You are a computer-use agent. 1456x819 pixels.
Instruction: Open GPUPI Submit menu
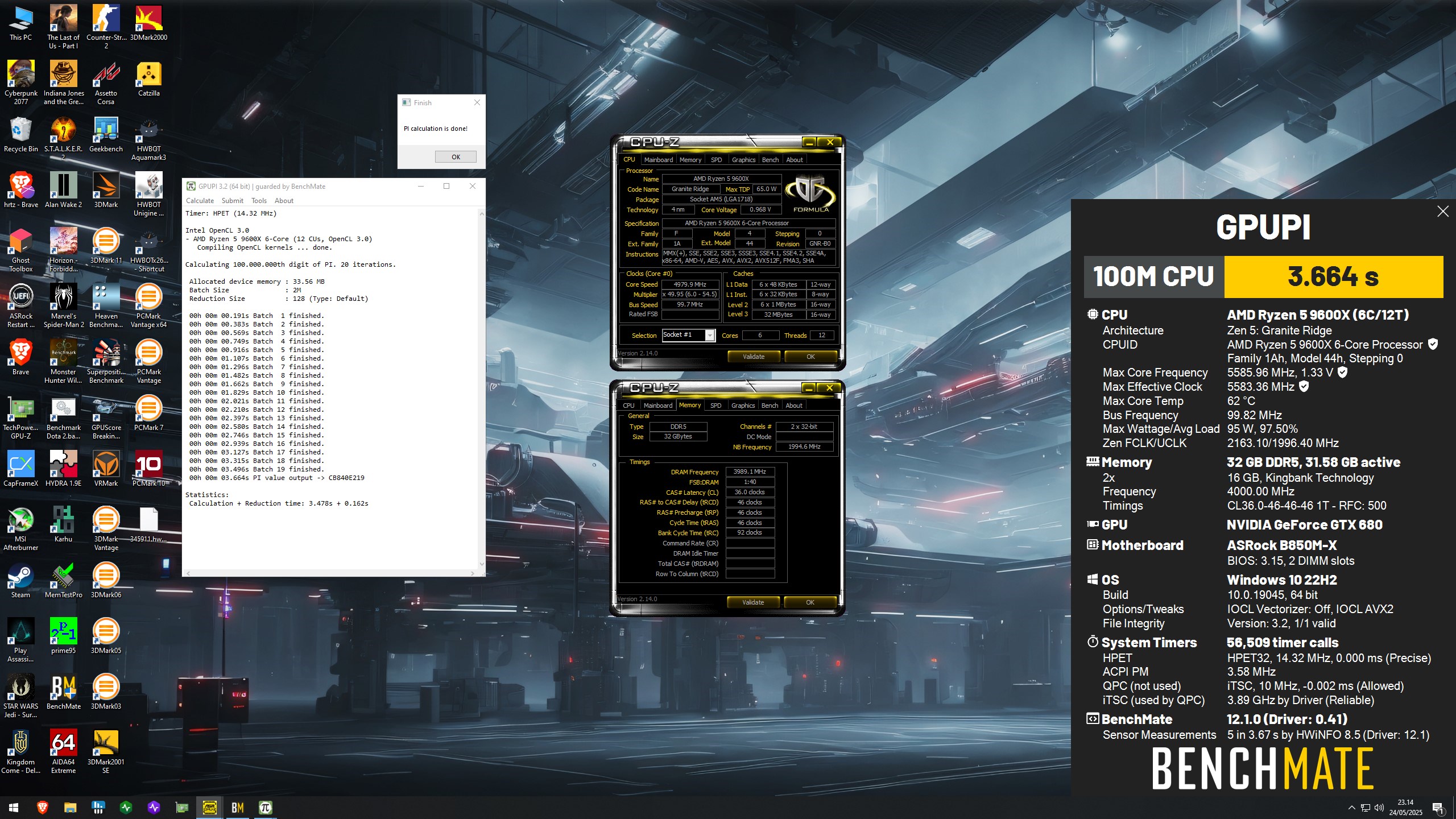point(232,201)
